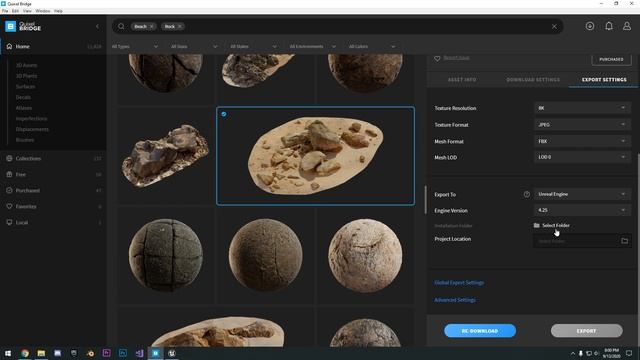Open Chrome from the taskbar
The image size is (640, 360).
(25, 353)
